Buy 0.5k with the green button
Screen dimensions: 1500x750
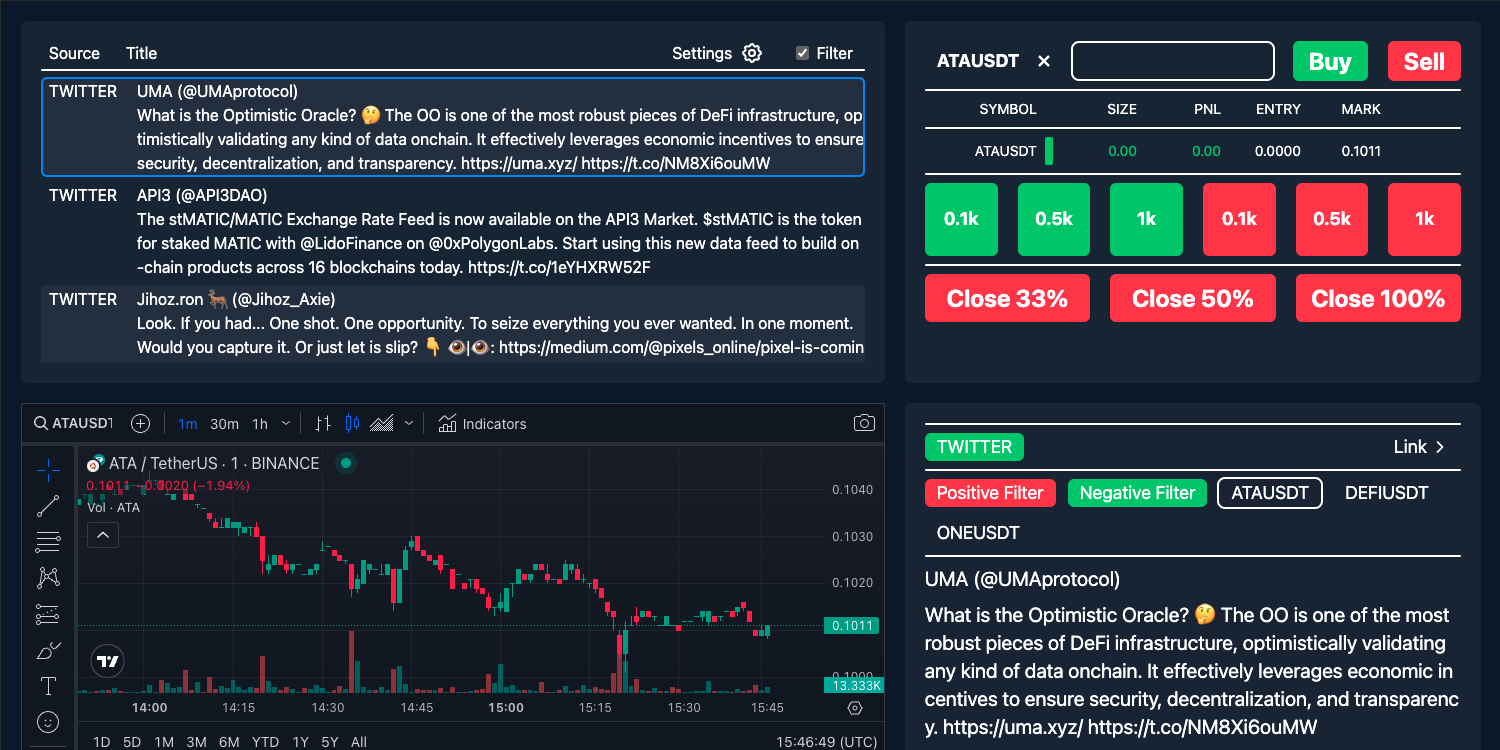click(x=1054, y=219)
